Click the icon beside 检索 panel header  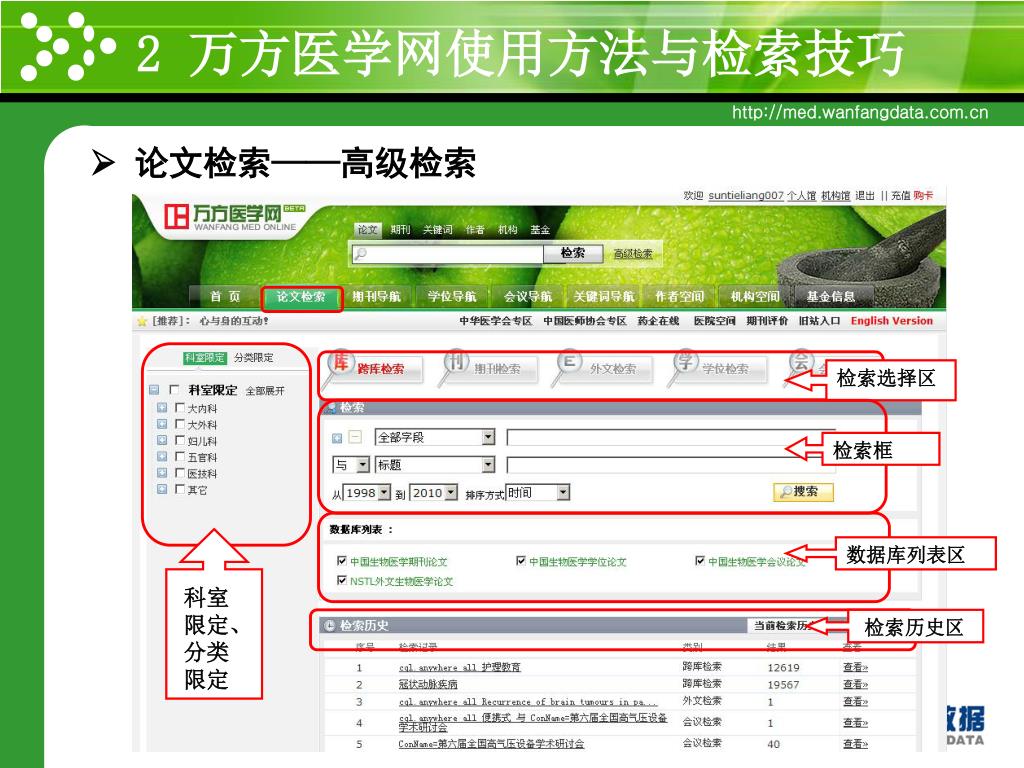pyautogui.click(x=331, y=408)
